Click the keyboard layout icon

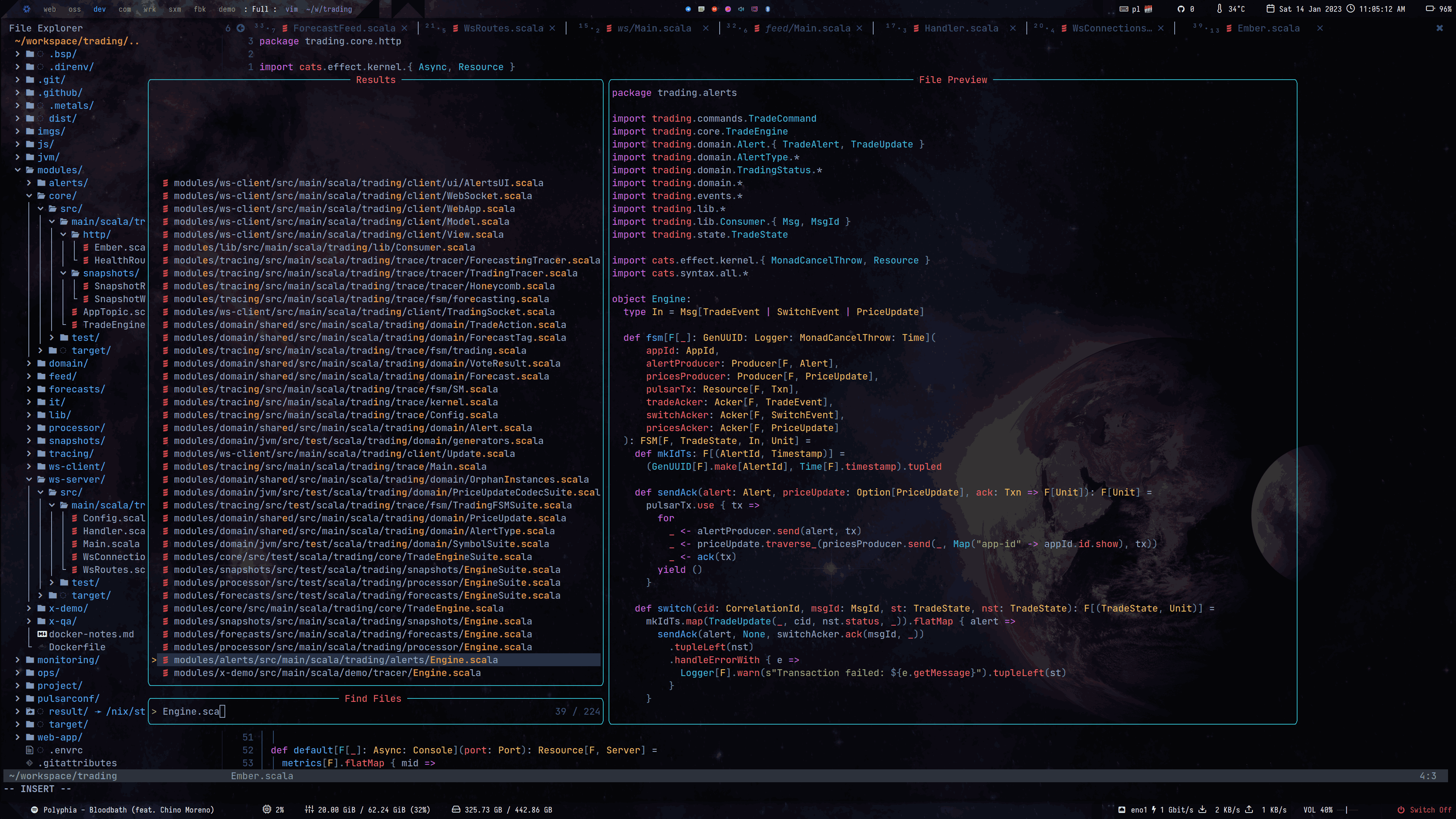pyautogui.click(x=1123, y=9)
